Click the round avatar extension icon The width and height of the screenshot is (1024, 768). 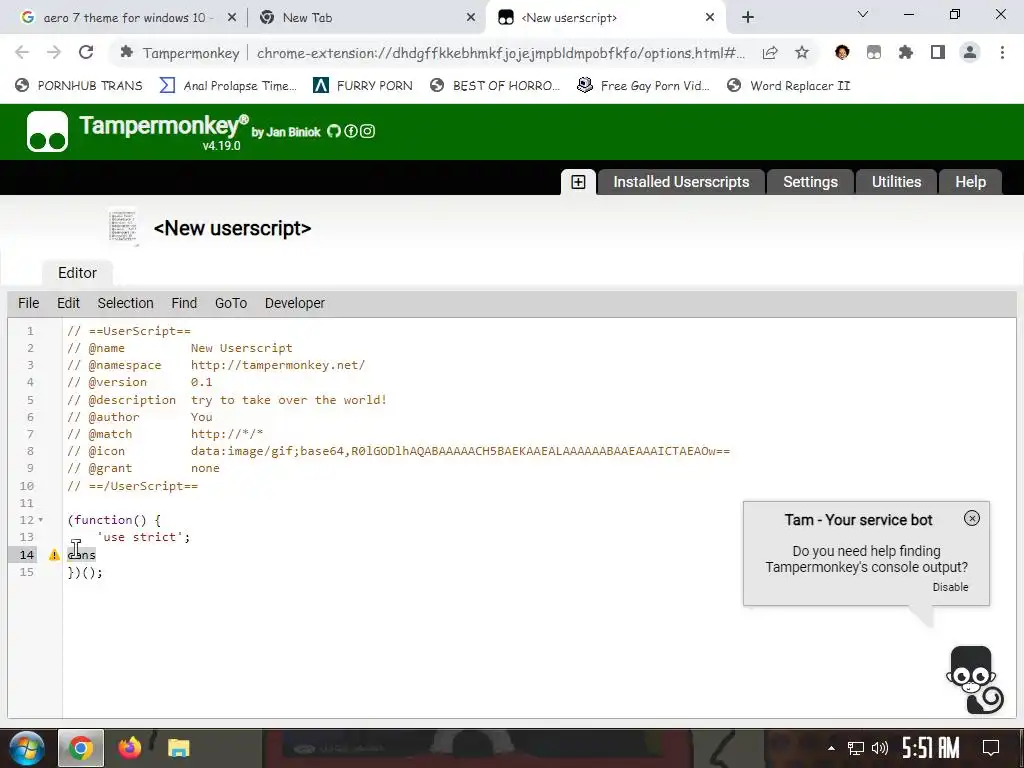click(x=842, y=52)
